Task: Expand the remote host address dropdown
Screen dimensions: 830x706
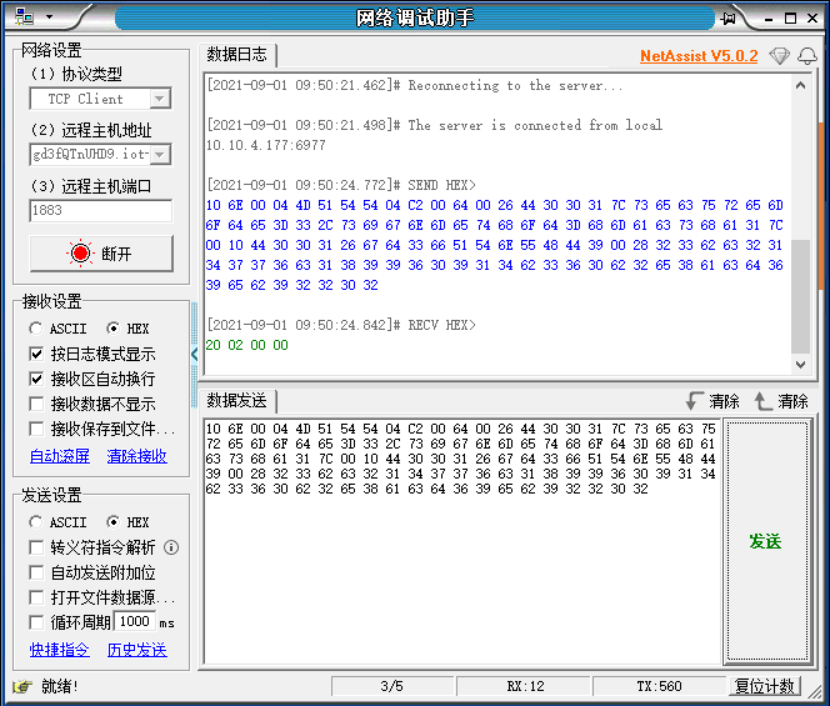Action: tap(160, 155)
